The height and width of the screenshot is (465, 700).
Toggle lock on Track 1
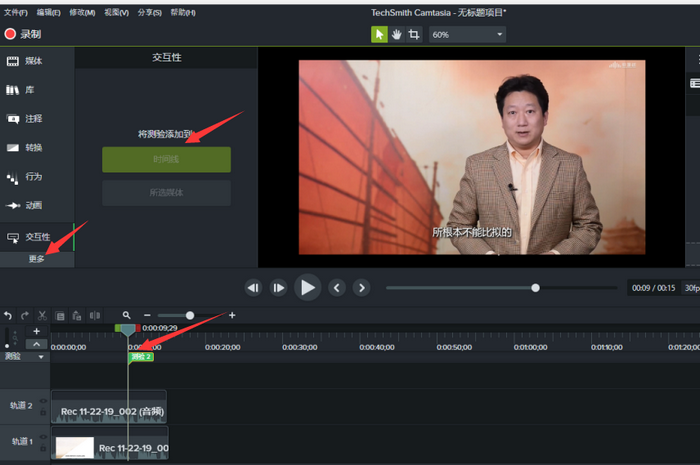(x=43, y=448)
